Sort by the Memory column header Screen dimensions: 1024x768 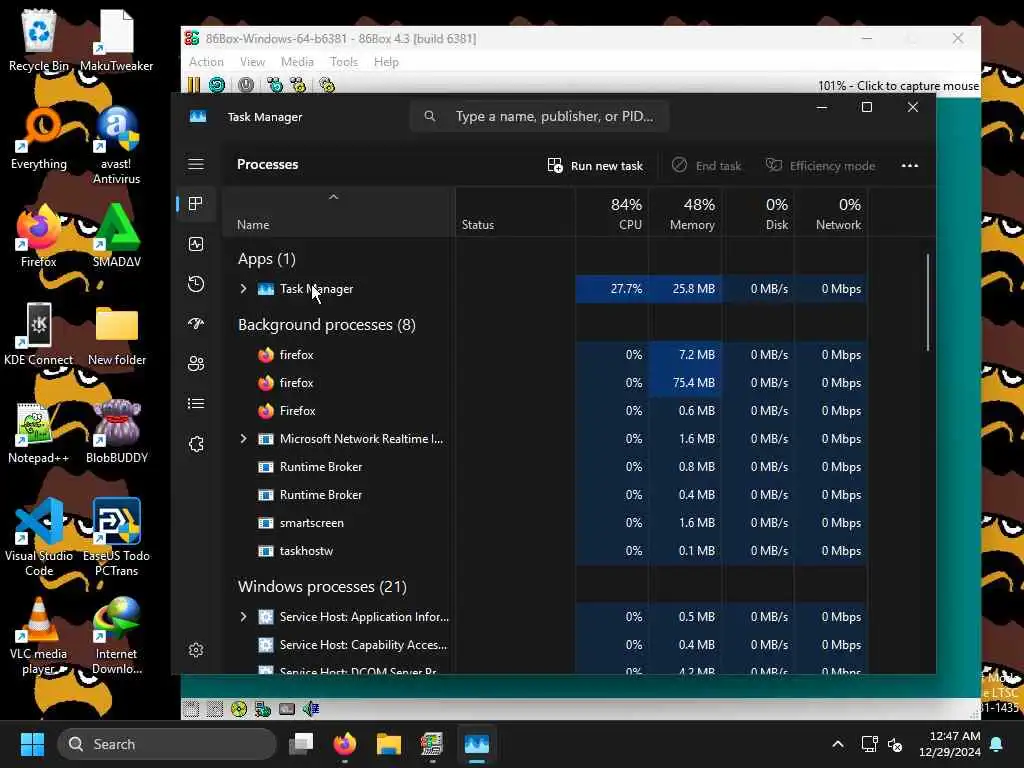coord(686,212)
